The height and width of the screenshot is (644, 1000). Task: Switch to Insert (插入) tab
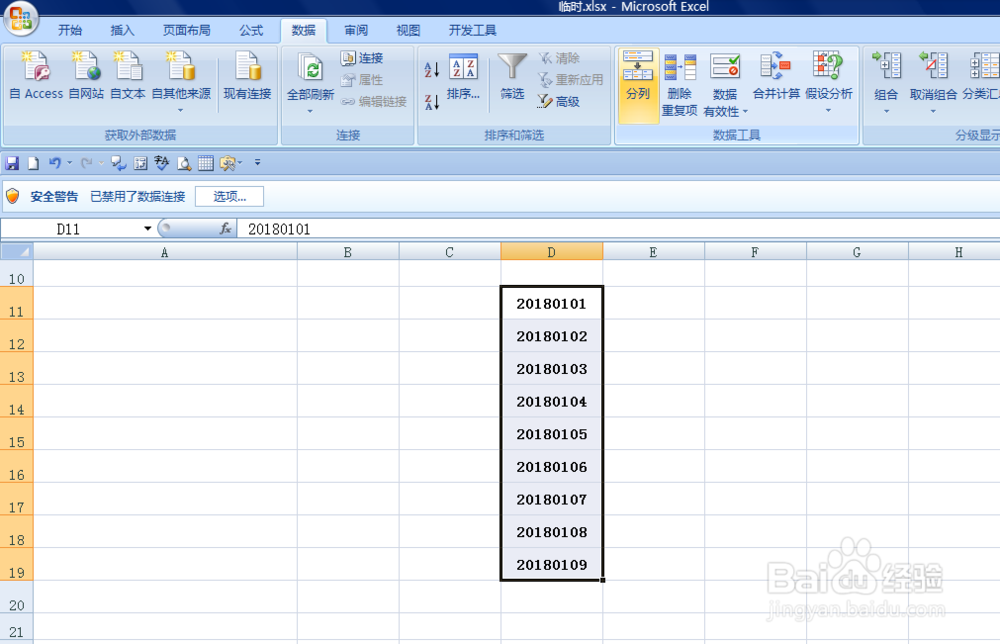pos(122,30)
